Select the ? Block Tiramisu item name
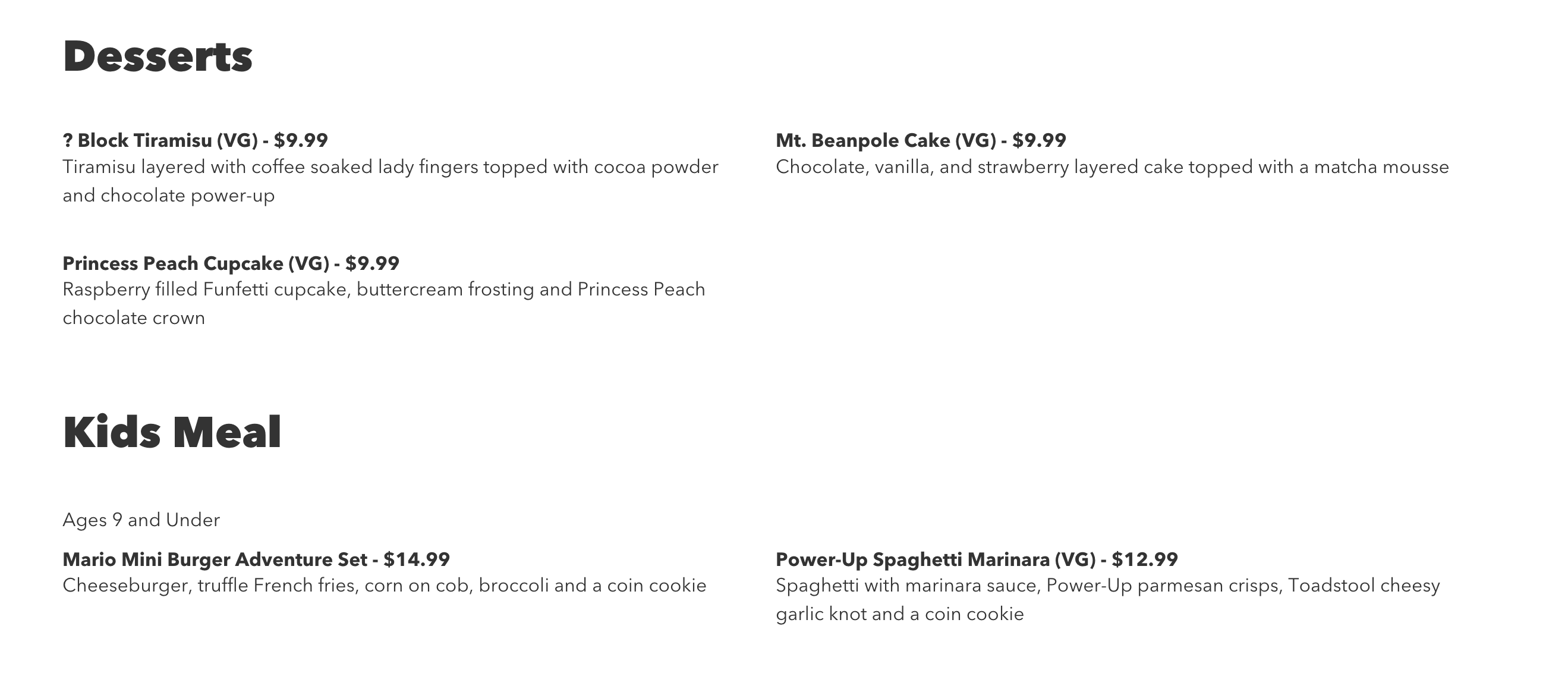Image resolution: width=1568 pixels, height=692 pixels. [137, 140]
